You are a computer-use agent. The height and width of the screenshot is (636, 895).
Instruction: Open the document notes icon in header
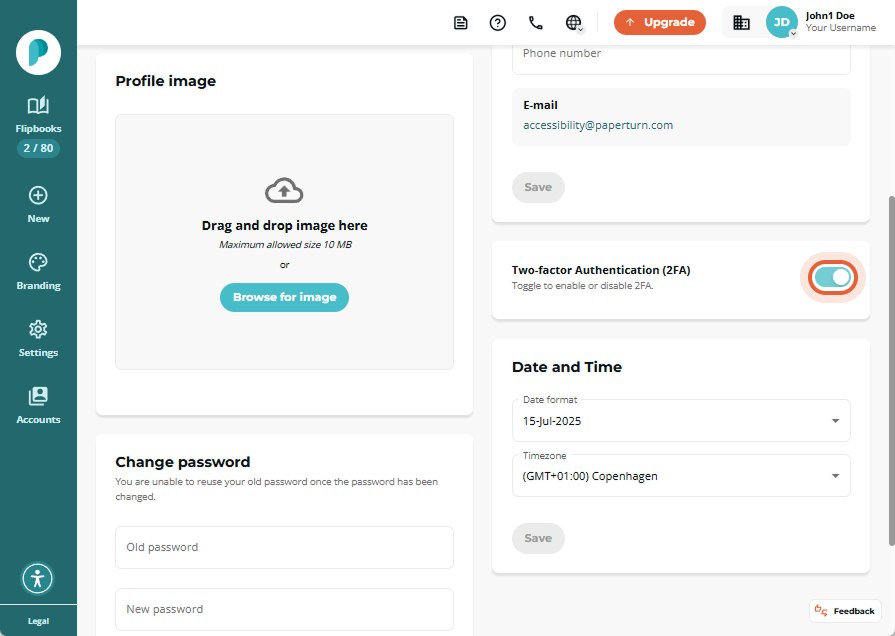click(461, 23)
